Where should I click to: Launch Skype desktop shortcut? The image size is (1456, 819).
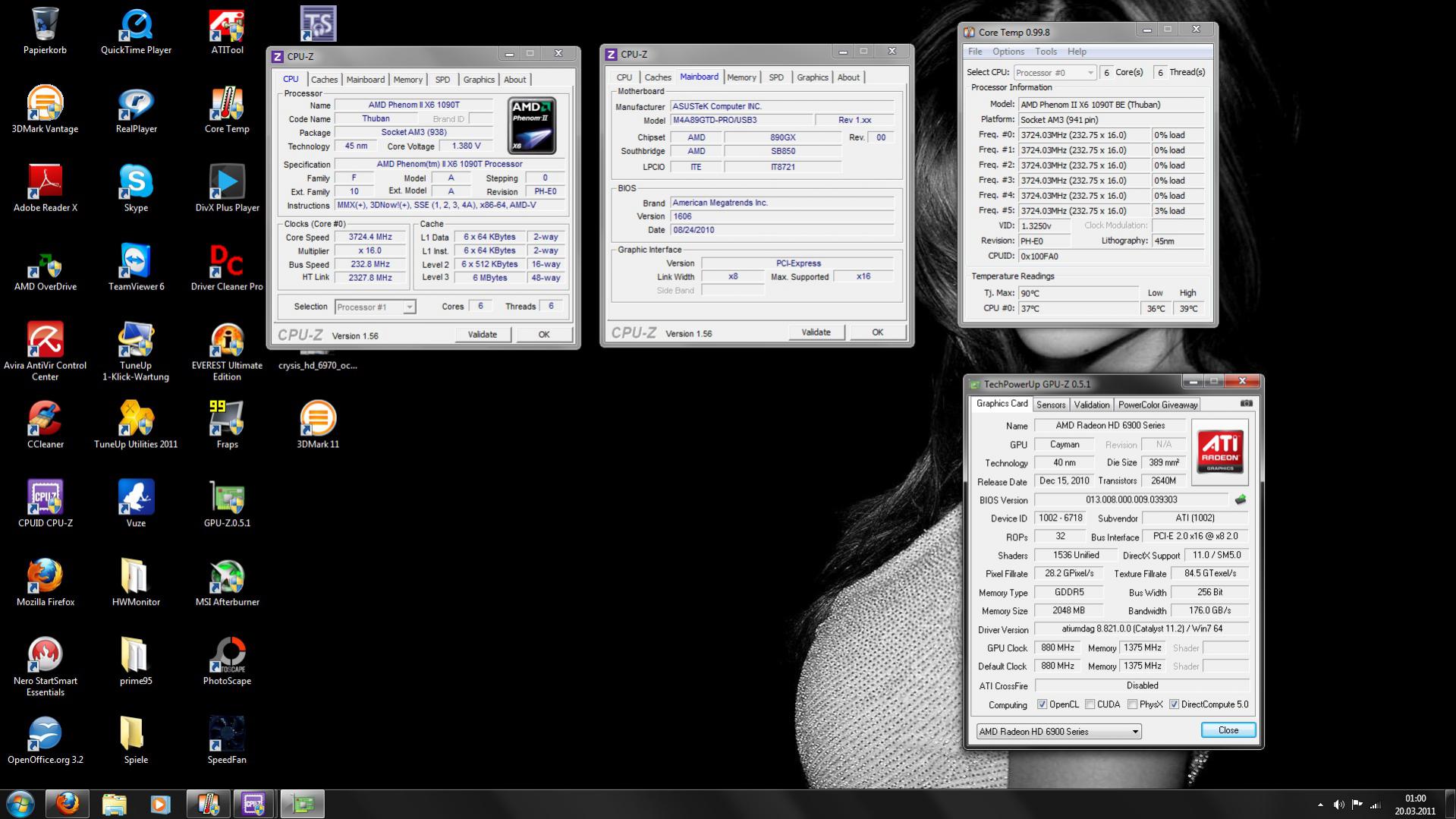tap(136, 188)
